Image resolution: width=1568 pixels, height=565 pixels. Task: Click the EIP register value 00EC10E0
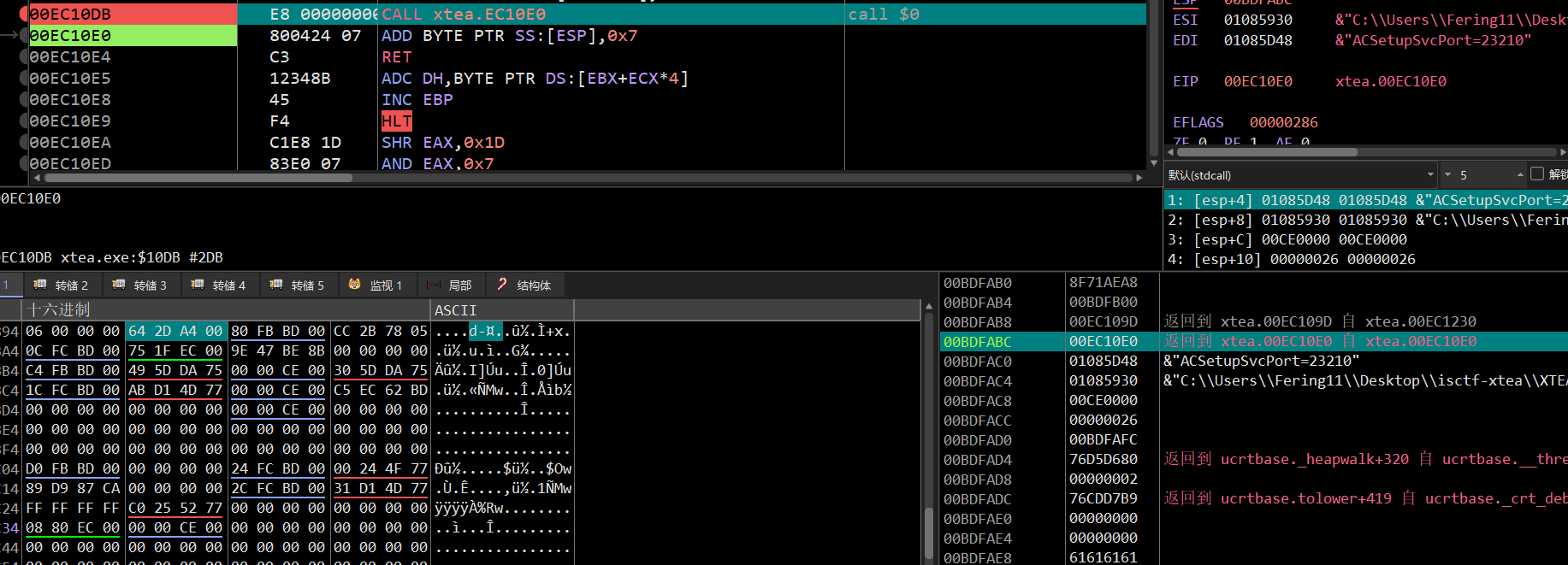[x=1257, y=81]
